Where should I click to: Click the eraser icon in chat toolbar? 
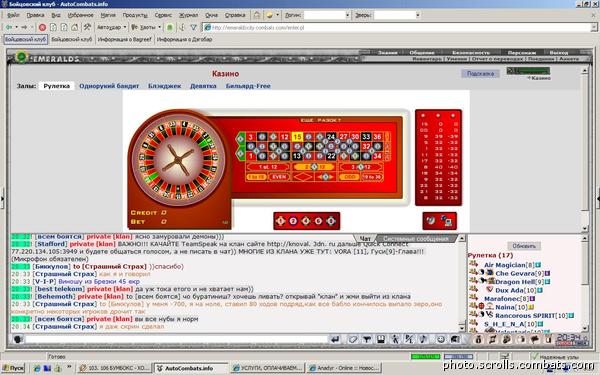353,339
